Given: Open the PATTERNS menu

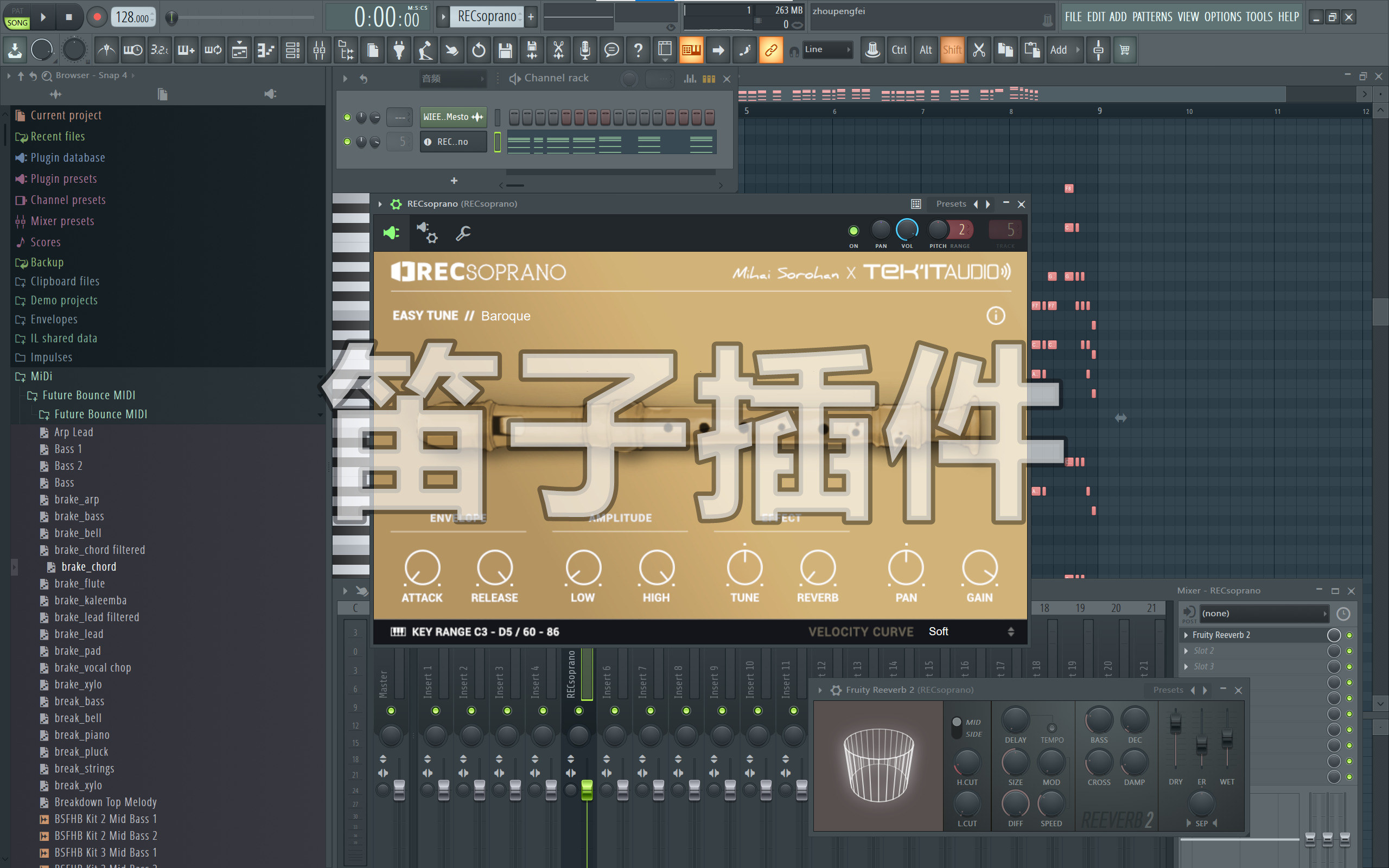Looking at the screenshot, I should pos(1152,17).
